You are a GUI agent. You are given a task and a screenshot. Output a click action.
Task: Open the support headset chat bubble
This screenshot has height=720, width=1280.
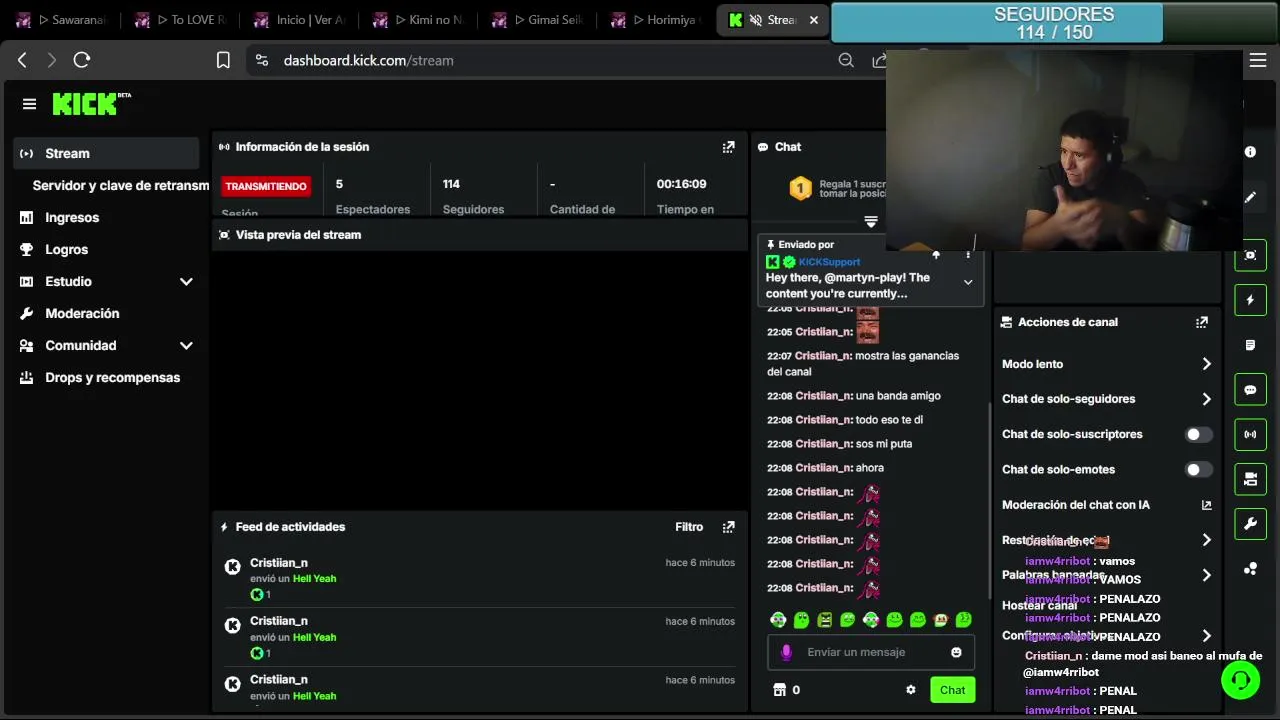tap(1240, 680)
